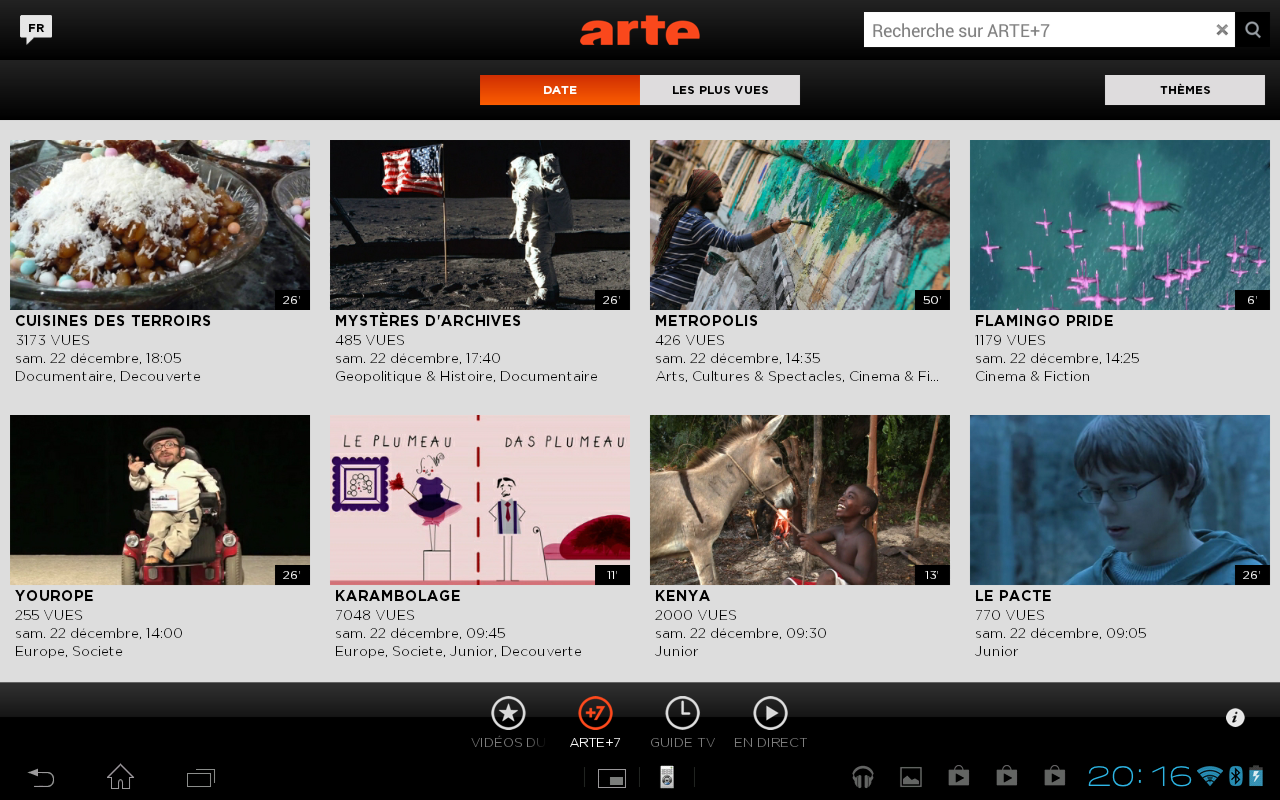Select the KARAMBOLAGE title text
This screenshot has height=800, width=1280.
[398, 596]
